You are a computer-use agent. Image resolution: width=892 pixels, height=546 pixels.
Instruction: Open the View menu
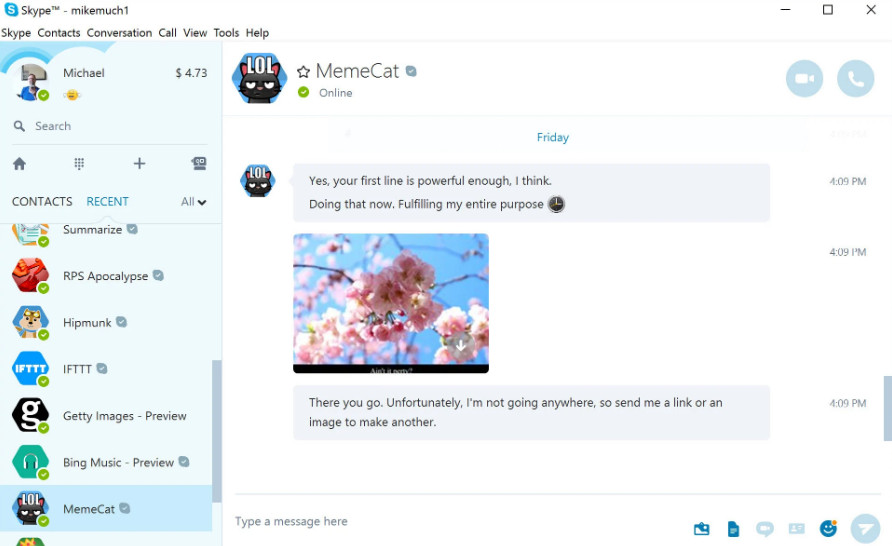point(195,33)
